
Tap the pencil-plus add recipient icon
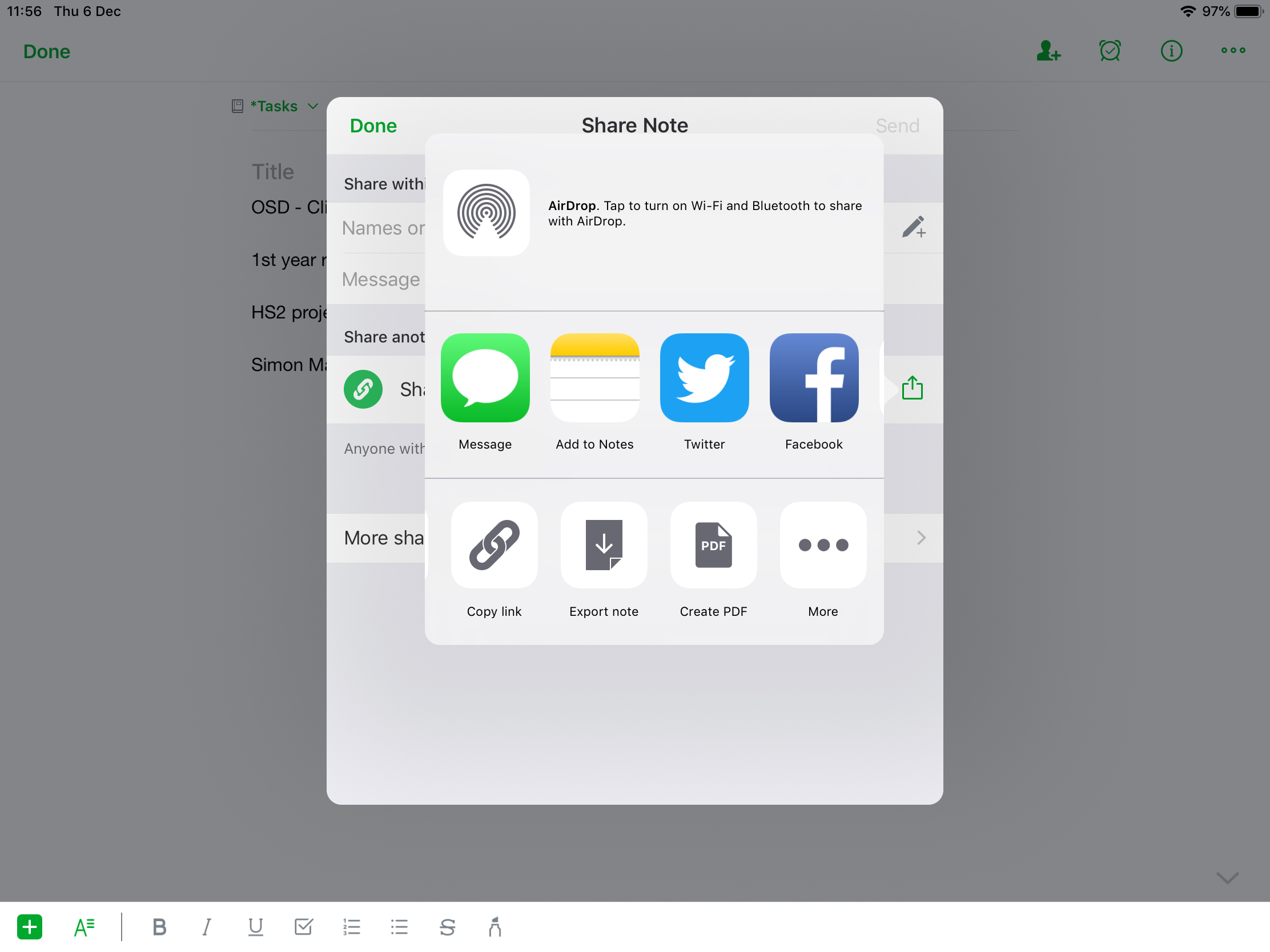pyautogui.click(x=914, y=227)
